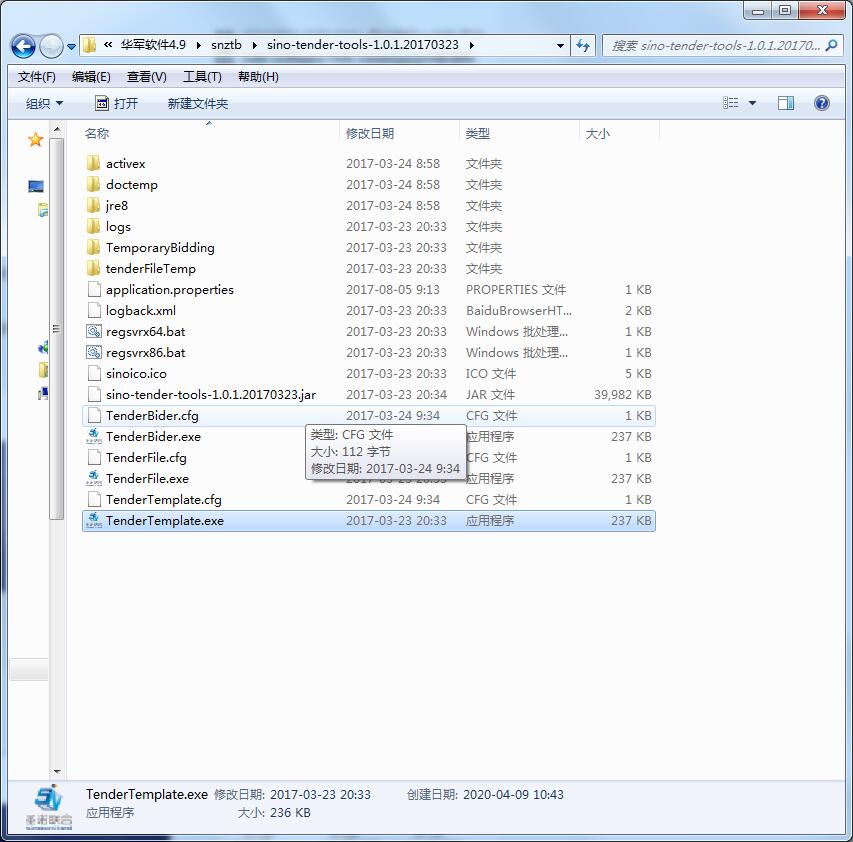This screenshot has width=853, height=842.
Task: Click the previous breadcrumb chevron in address bar
Action: point(108,45)
